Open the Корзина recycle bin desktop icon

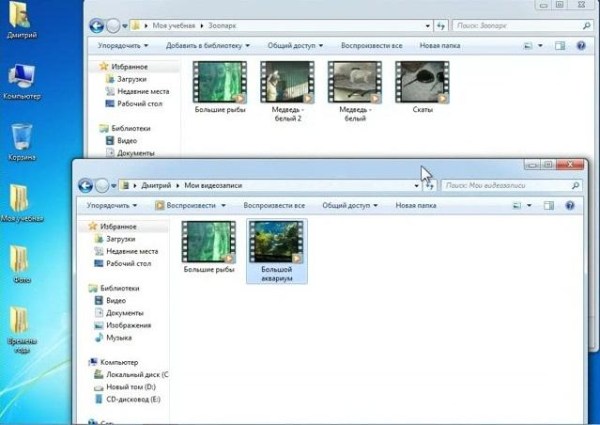tap(21, 139)
